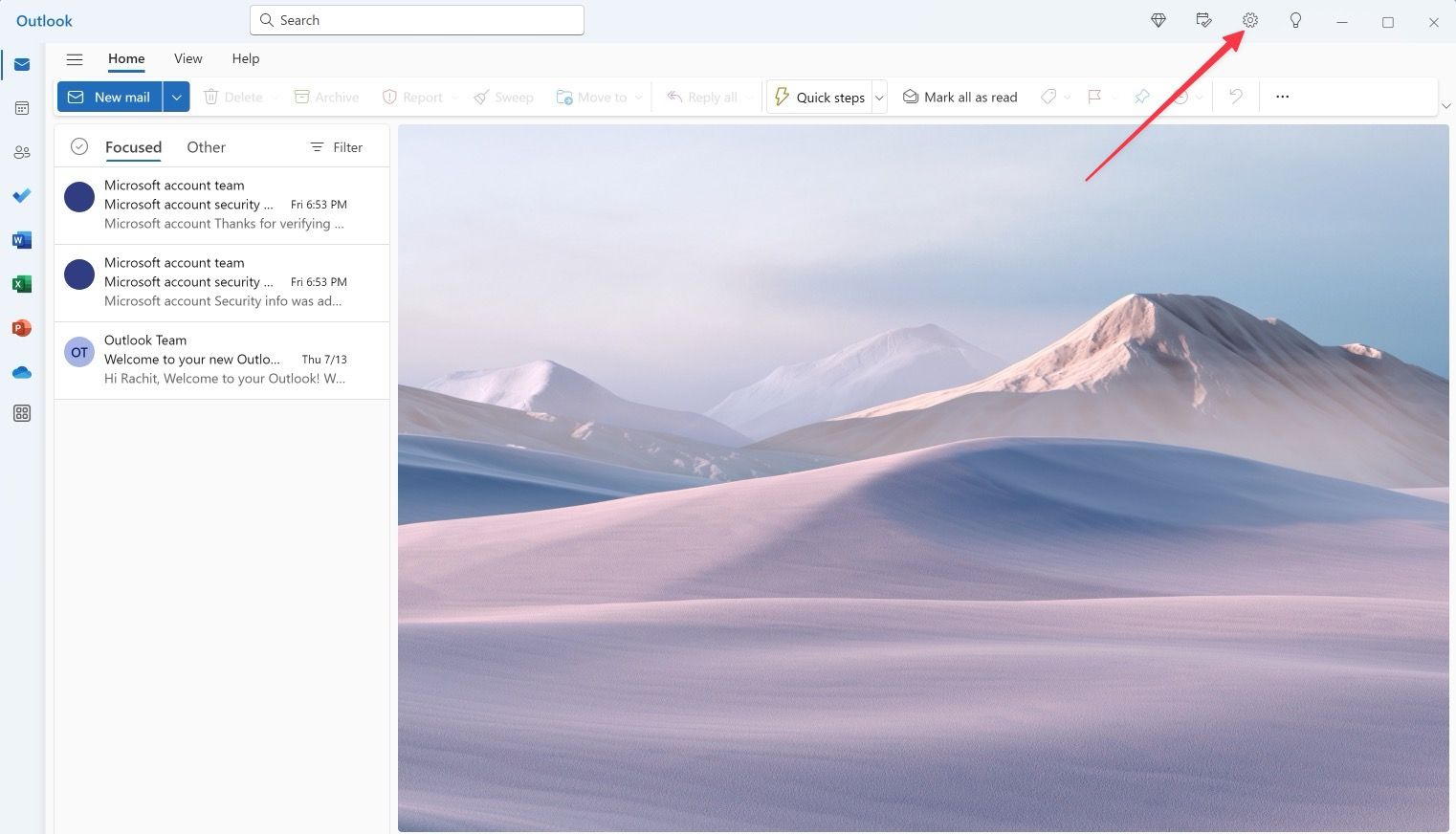Screen dimensions: 1456x834
Task: Open the Filter options
Action: pyautogui.click(x=336, y=146)
